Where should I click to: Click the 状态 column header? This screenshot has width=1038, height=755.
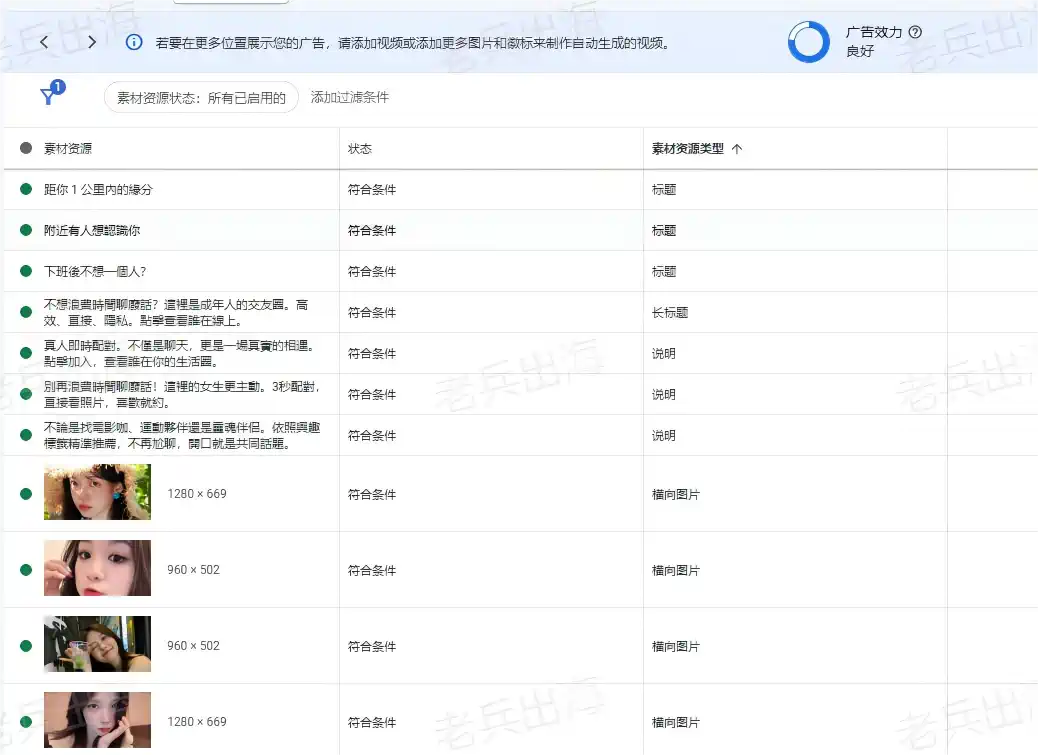click(x=360, y=149)
